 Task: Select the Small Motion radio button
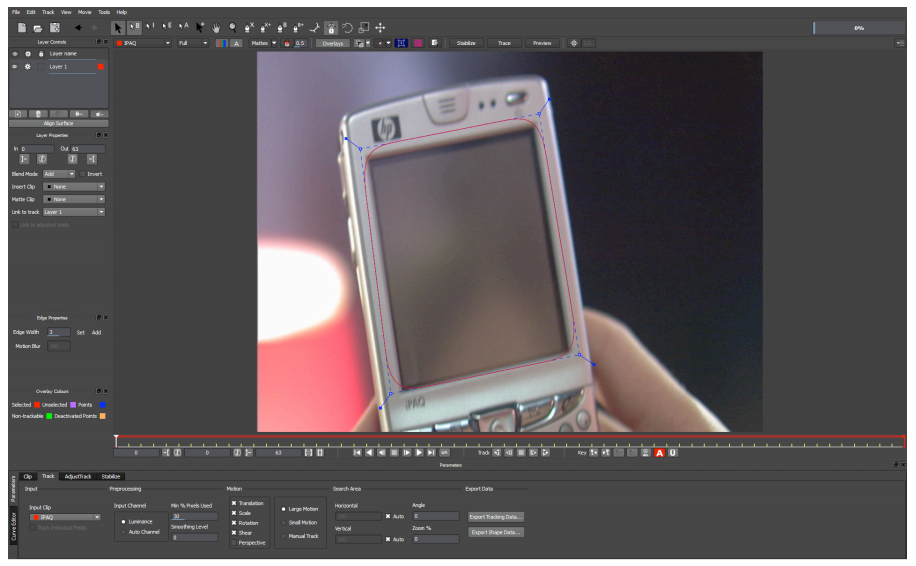coord(284,523)
